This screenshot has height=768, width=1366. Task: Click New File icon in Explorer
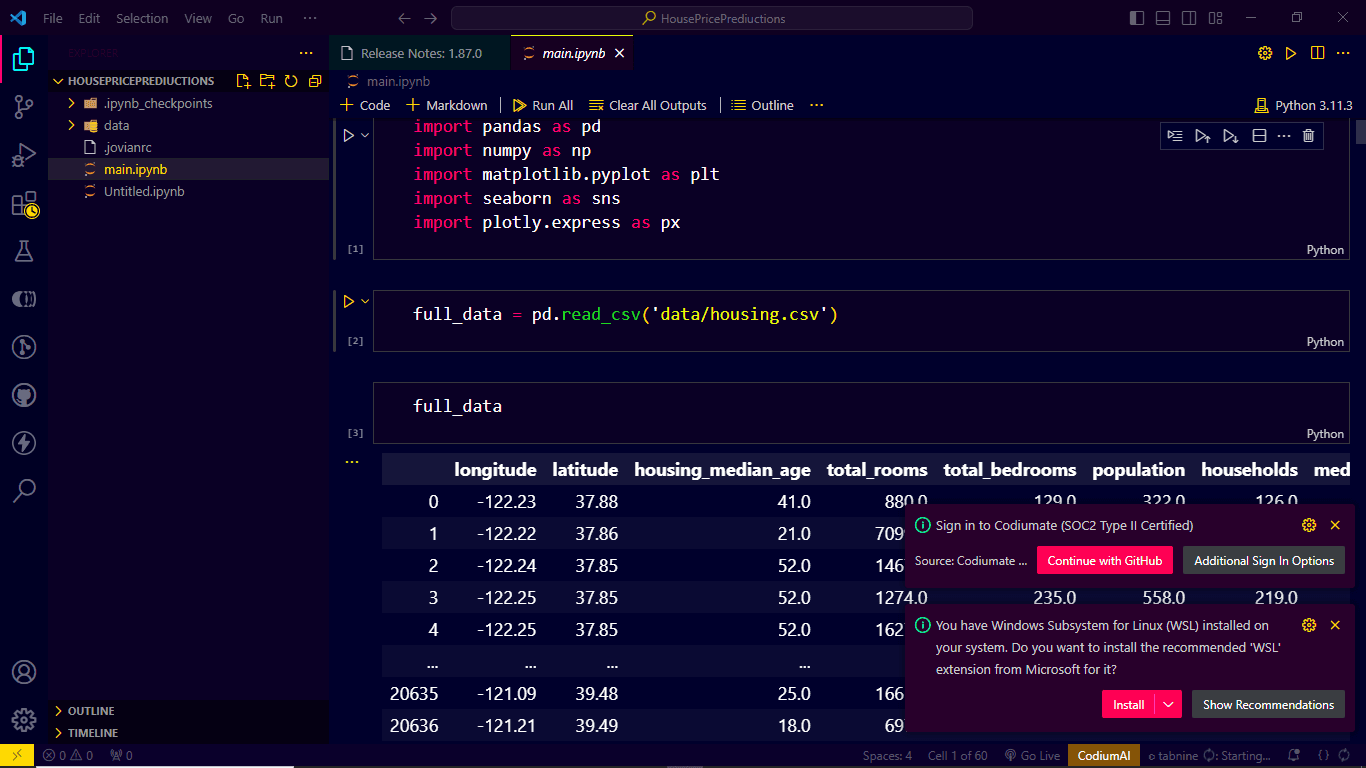(243, 81)
